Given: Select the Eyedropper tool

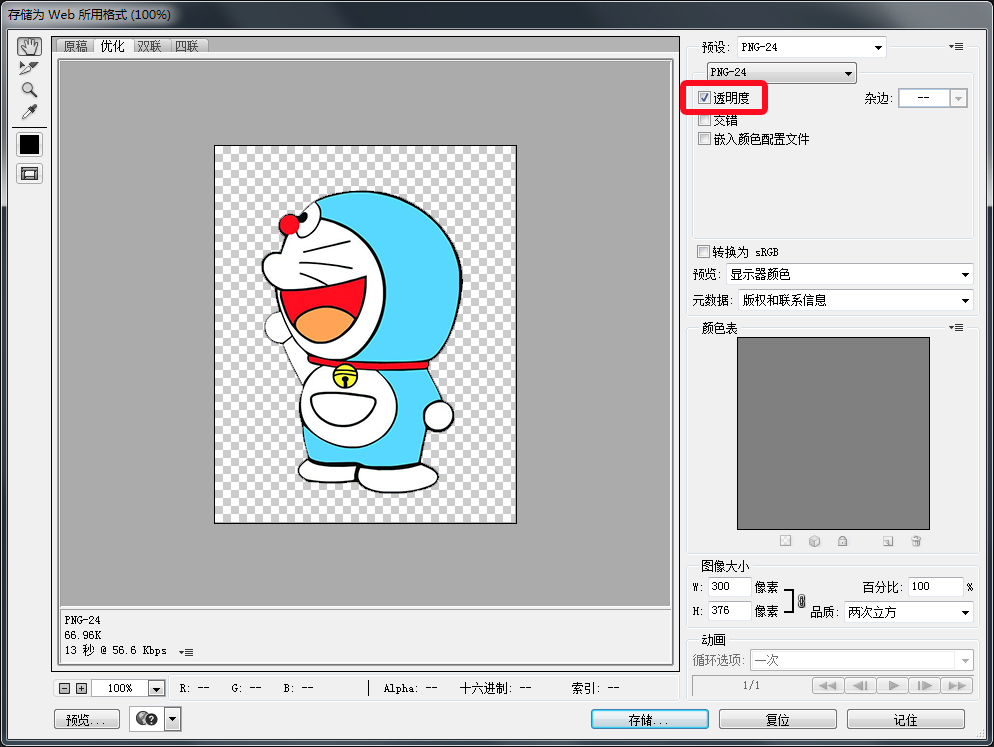Looking at the screenshot, I should pyautogui.click(x=29, y=112).
